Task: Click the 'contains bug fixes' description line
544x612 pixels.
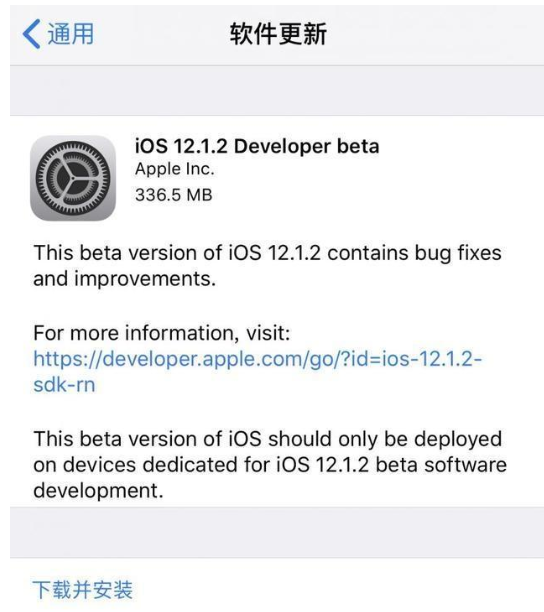Action: (x=267, y=253)
